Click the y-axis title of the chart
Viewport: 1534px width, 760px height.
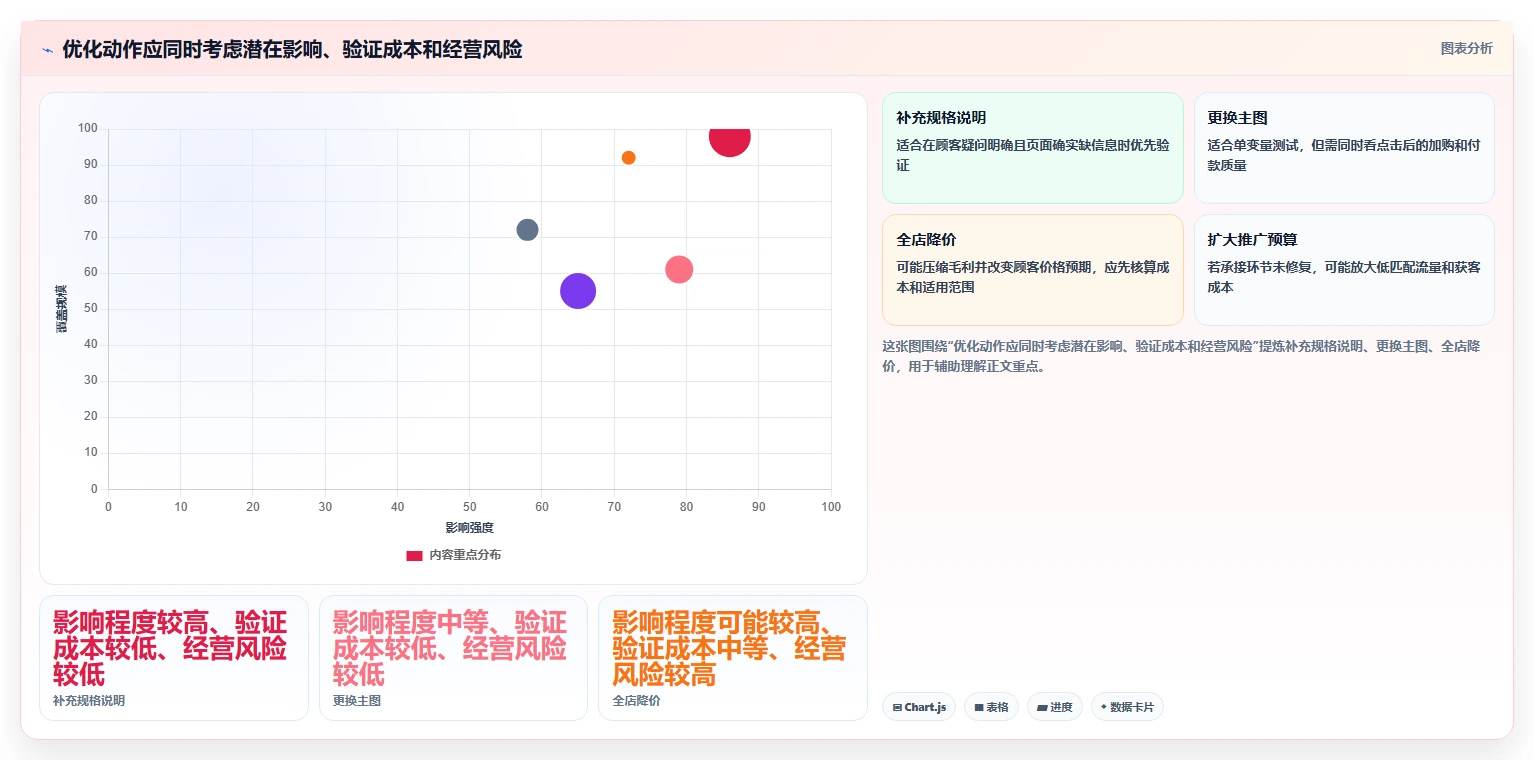pos(62,309)
